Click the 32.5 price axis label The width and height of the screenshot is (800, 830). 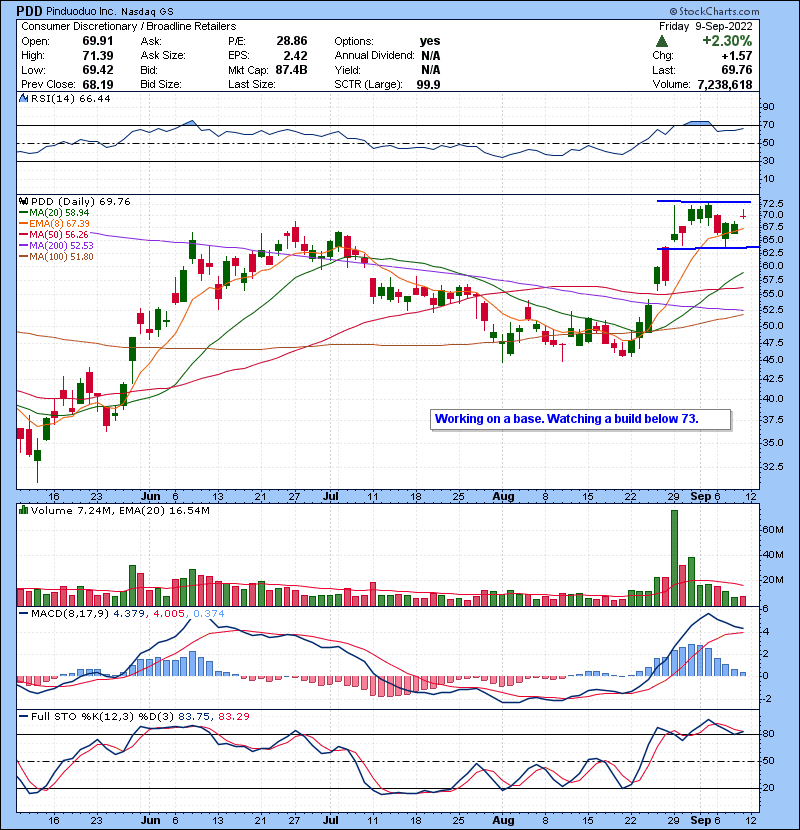pos(773,467)
